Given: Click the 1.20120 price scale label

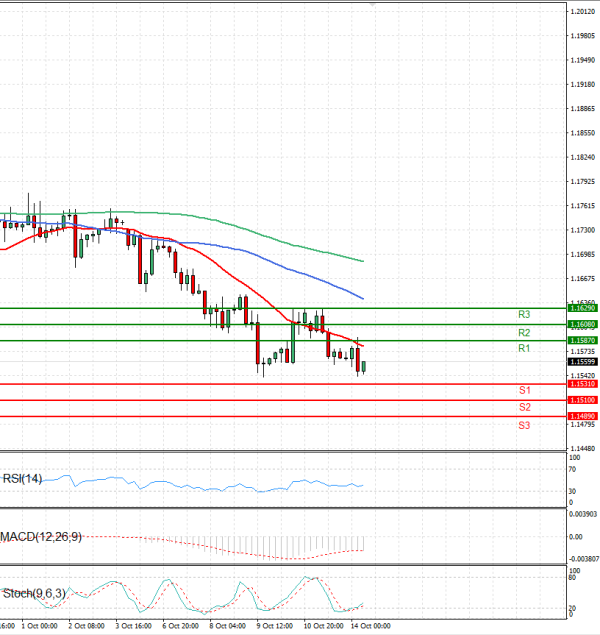Looking at the screenshot, I should click(x=583, y=12).
